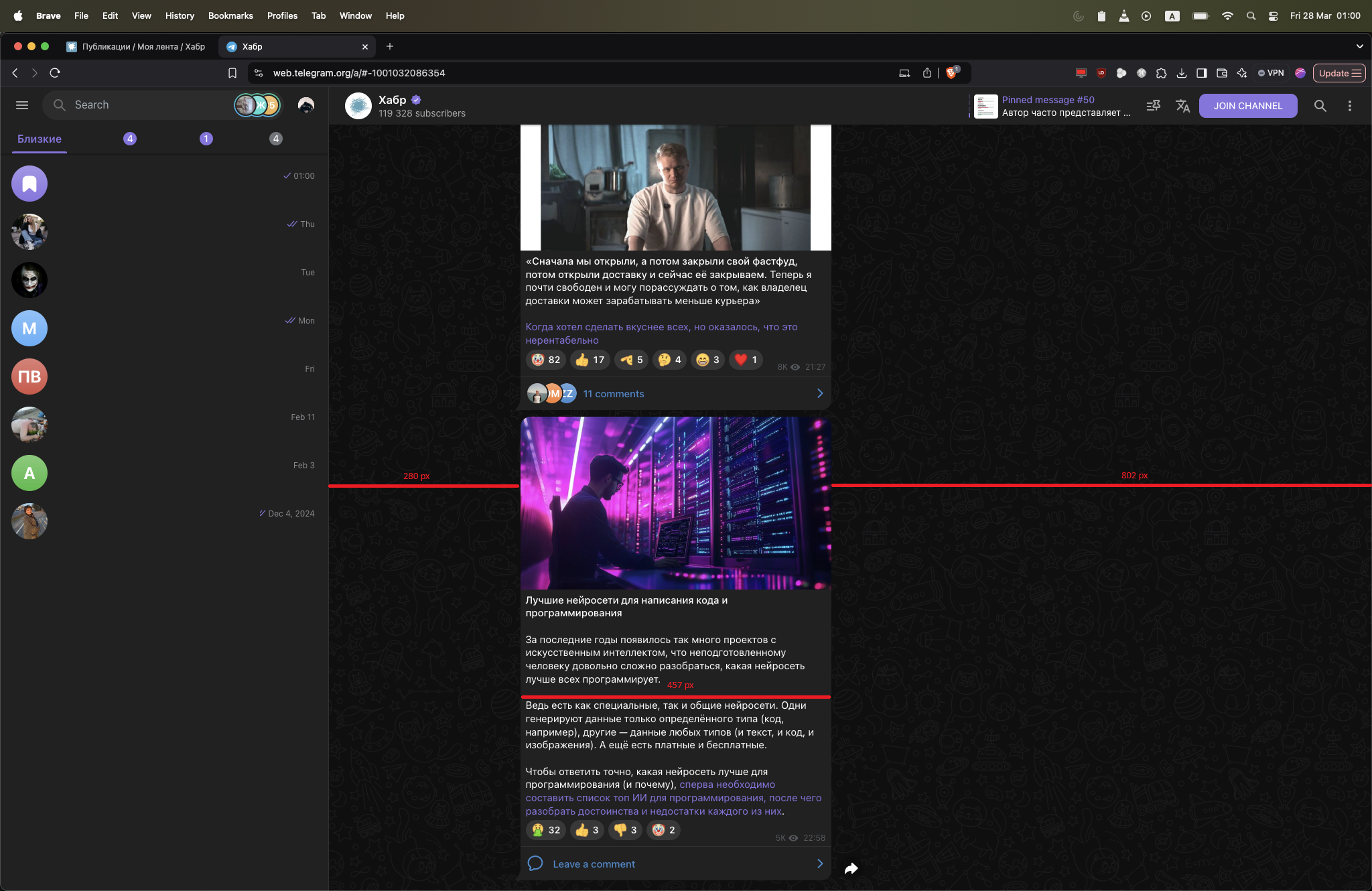
Task: Toggle the thumbs down reaction with 3
Action: click(x=625, y=830)
